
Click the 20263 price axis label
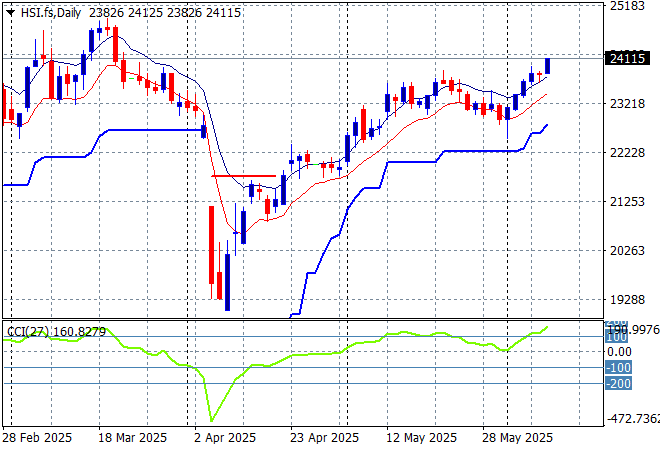point(627,250)
